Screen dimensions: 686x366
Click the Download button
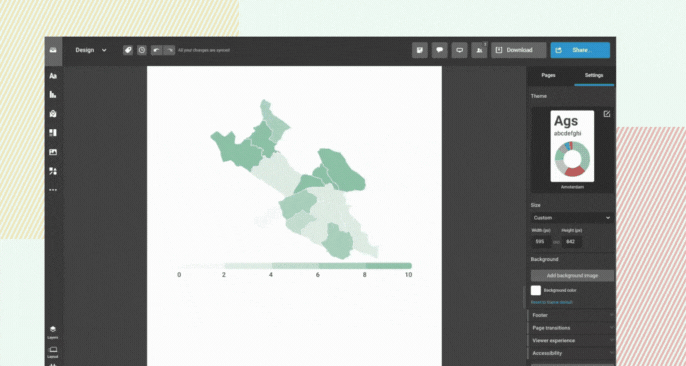coord(518,50)
